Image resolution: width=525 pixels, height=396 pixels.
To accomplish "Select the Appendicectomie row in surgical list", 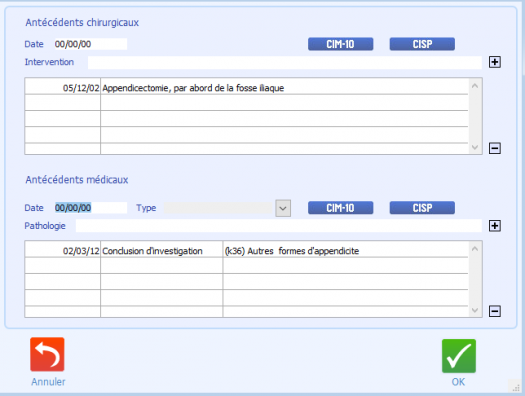I will click(246, 87).
